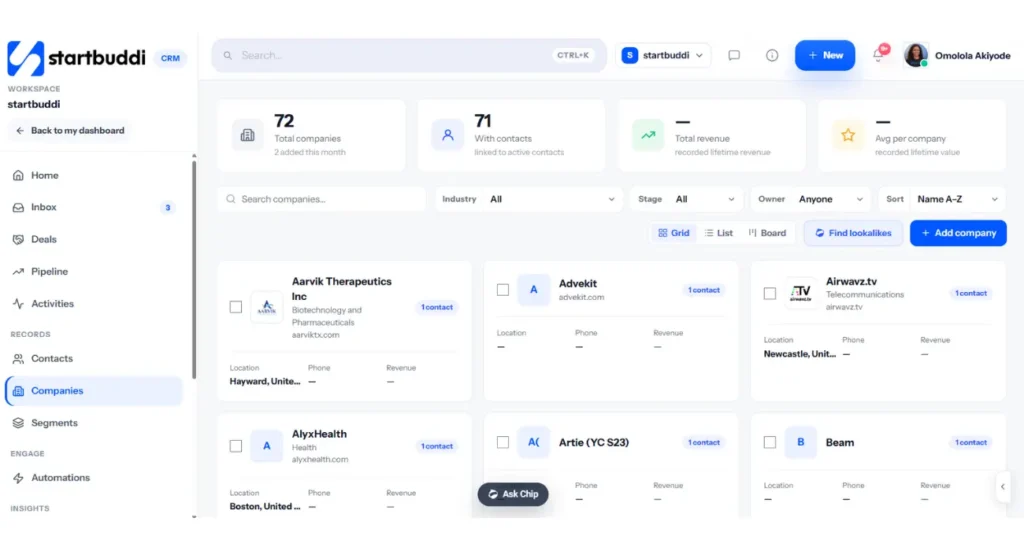Select the Beam company checkbox
This screenshot has height=551, width=1024.
point(770,442)
